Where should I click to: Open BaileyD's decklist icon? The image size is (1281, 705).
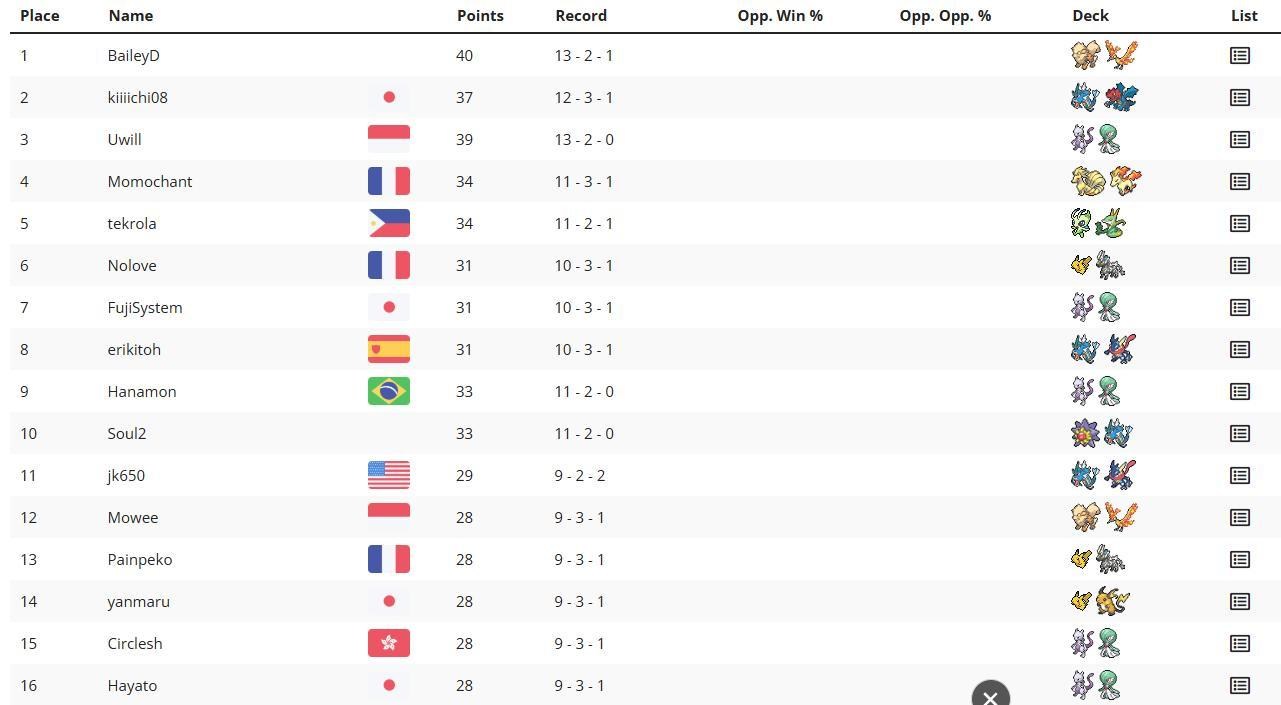click(x=1240, y=56)
